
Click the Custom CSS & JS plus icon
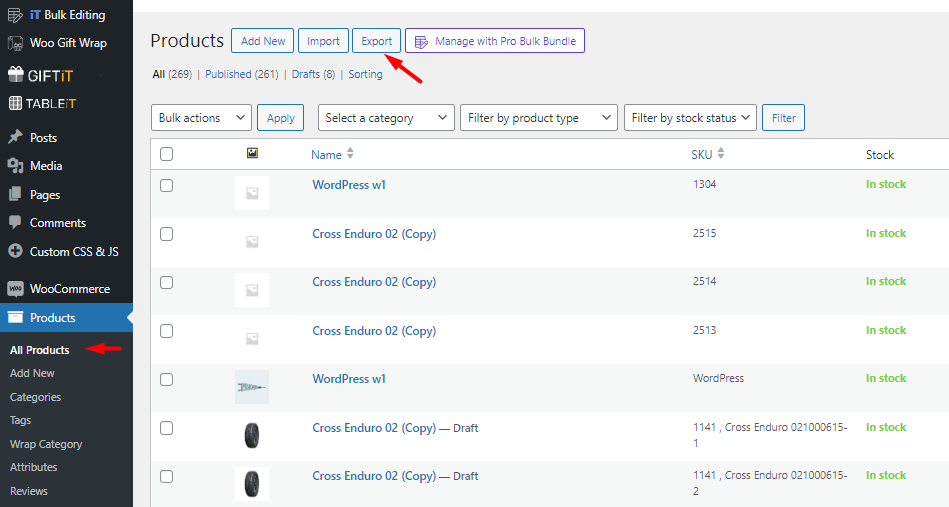click(15, 251)
